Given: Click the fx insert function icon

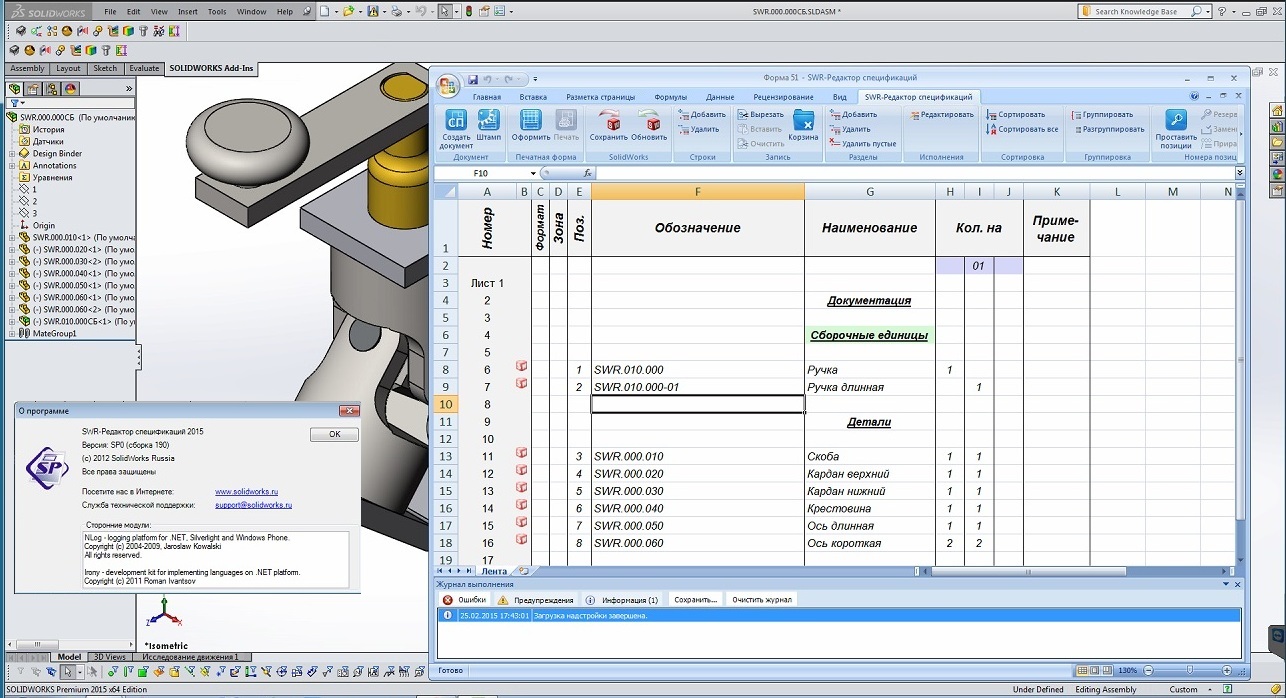Looking at the screenshot, I should click(x=587, y=173).
